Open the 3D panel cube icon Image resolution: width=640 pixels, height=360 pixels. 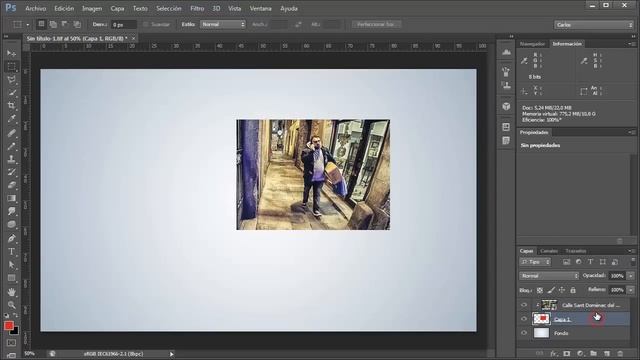tap(507, 106)
